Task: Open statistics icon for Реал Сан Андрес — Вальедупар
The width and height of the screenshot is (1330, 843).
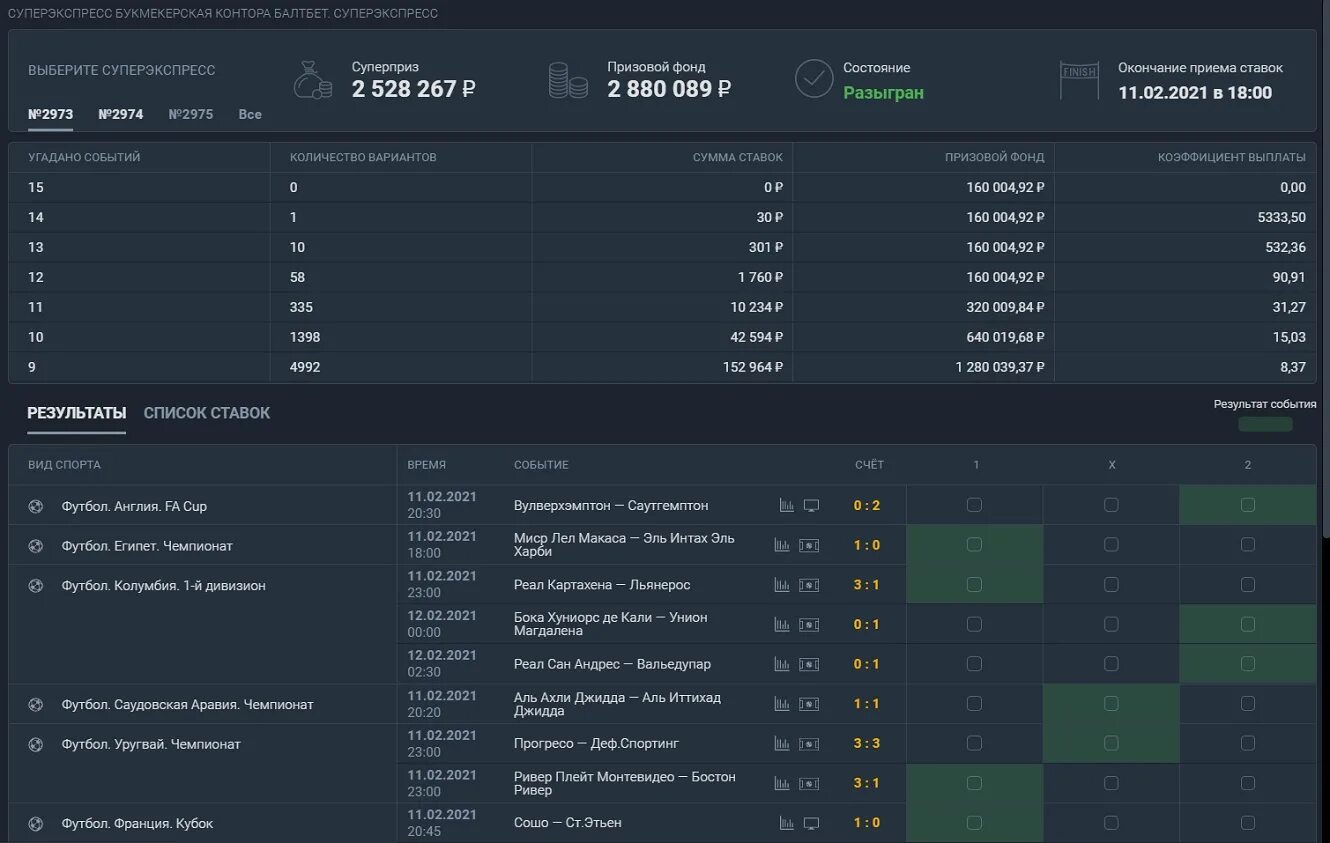Action: [x=782, y=664]
